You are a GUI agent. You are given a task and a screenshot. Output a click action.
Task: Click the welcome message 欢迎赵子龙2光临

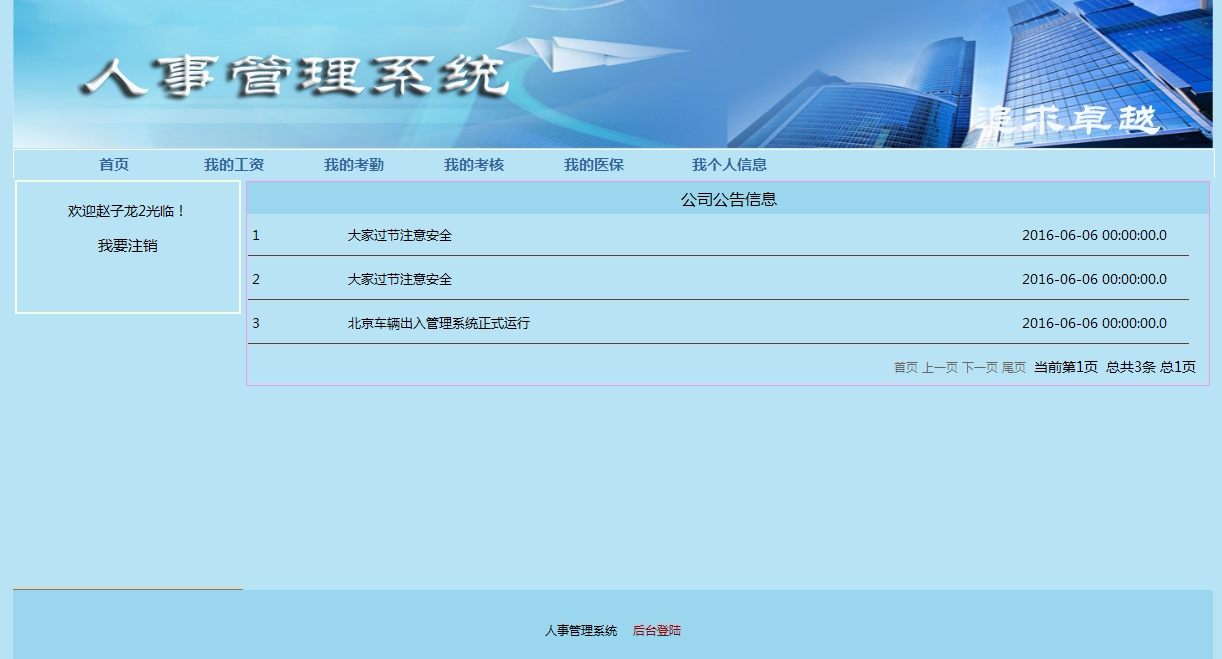pos(125,210)
